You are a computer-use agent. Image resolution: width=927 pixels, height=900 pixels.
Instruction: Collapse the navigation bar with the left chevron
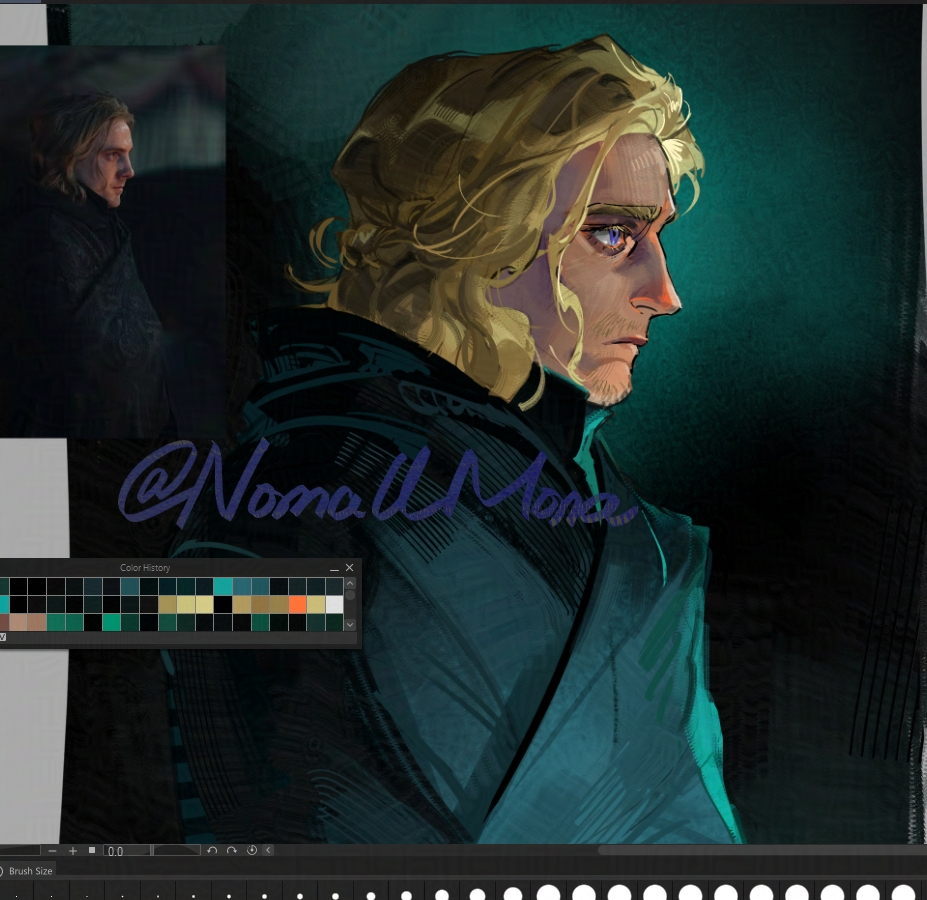pyautogui.click(x=268, y=851)
